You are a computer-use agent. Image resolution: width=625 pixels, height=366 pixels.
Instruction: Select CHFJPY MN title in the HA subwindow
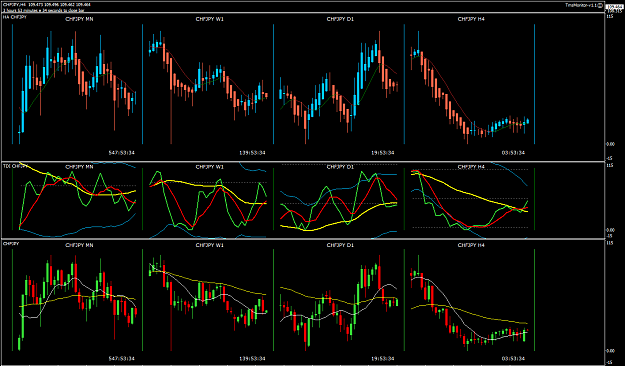point(79,19)
